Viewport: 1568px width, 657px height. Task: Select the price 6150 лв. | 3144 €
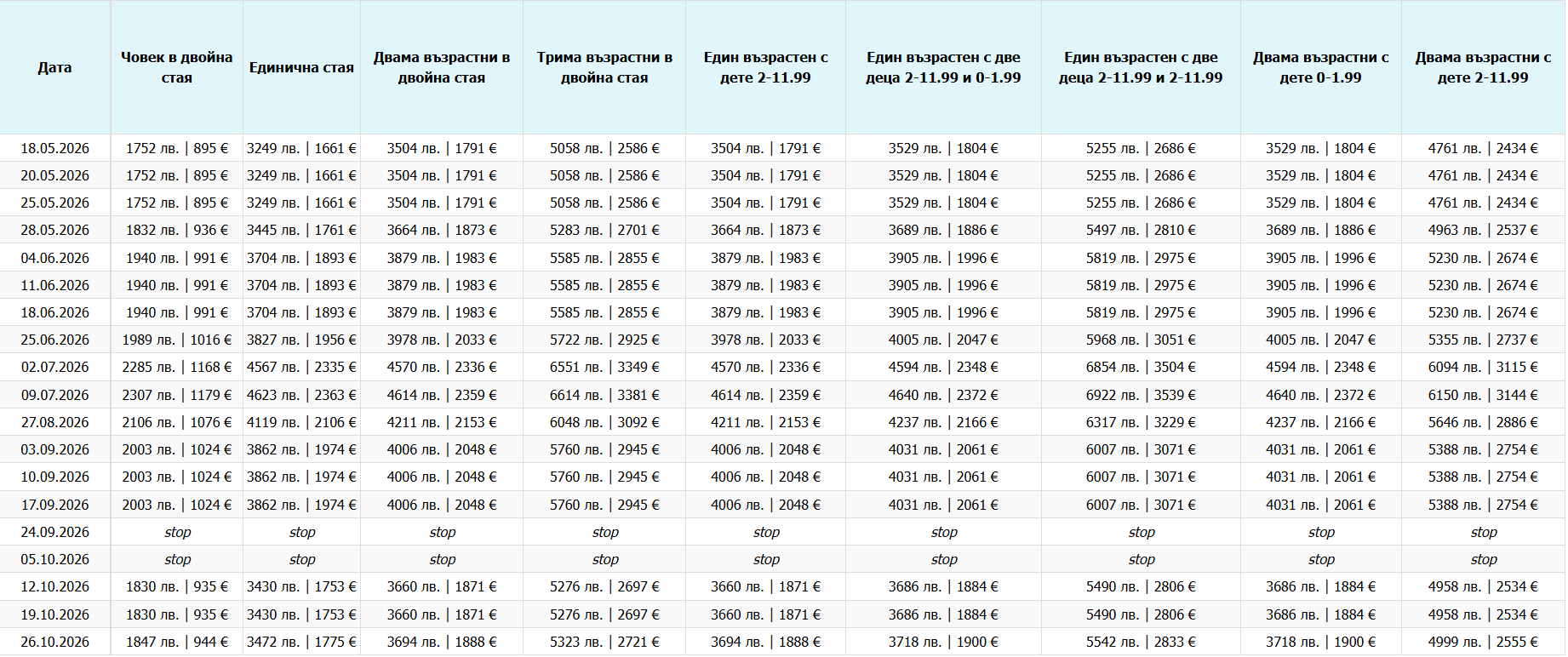[1483, 395]
